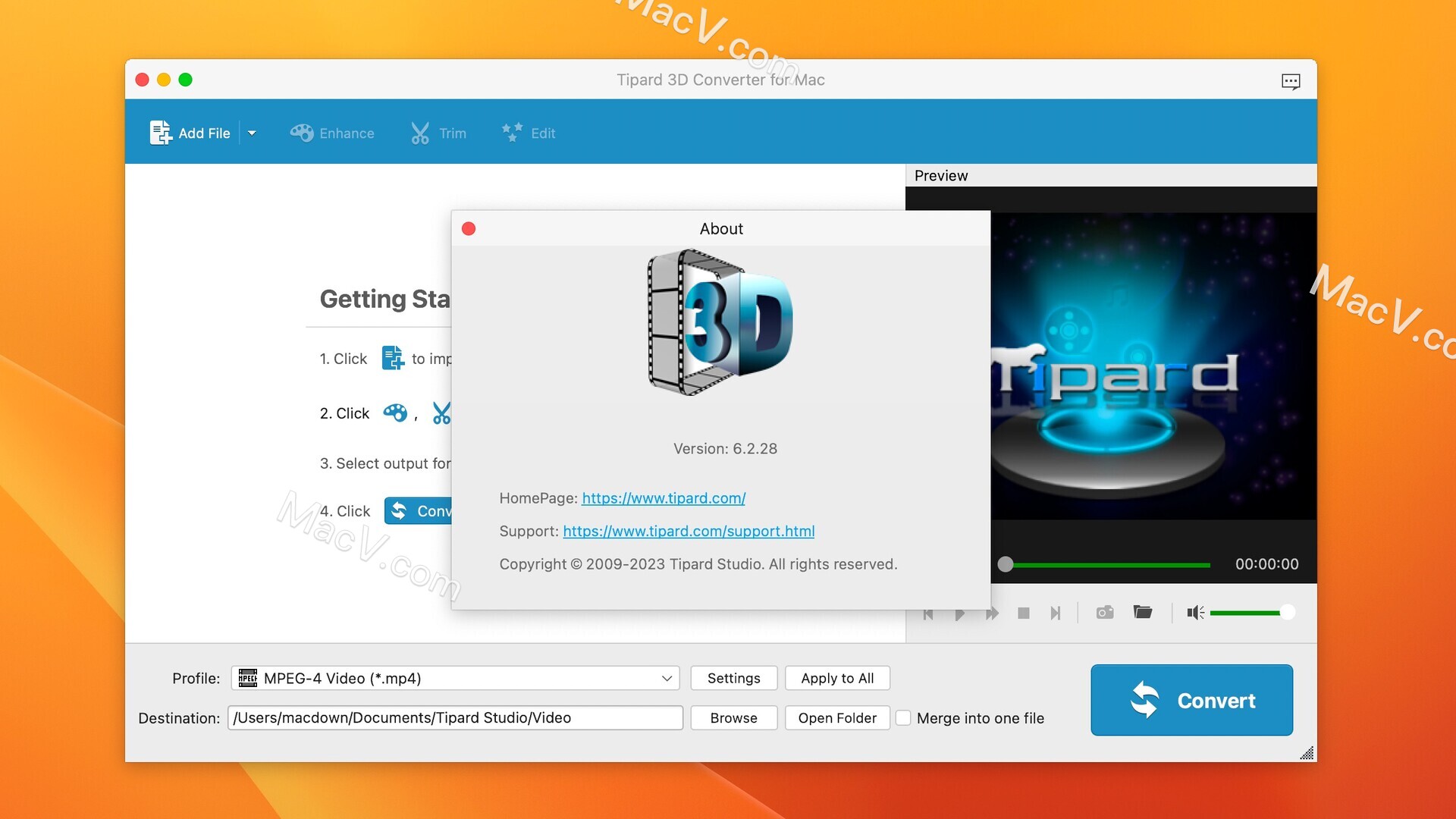Fast forward the preview video

[992, 613]
